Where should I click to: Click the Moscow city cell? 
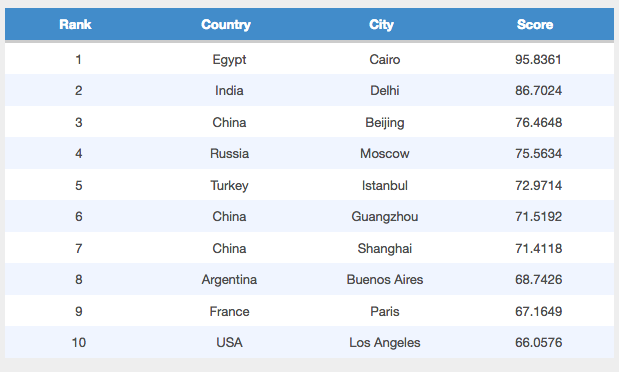pos(385,153)
